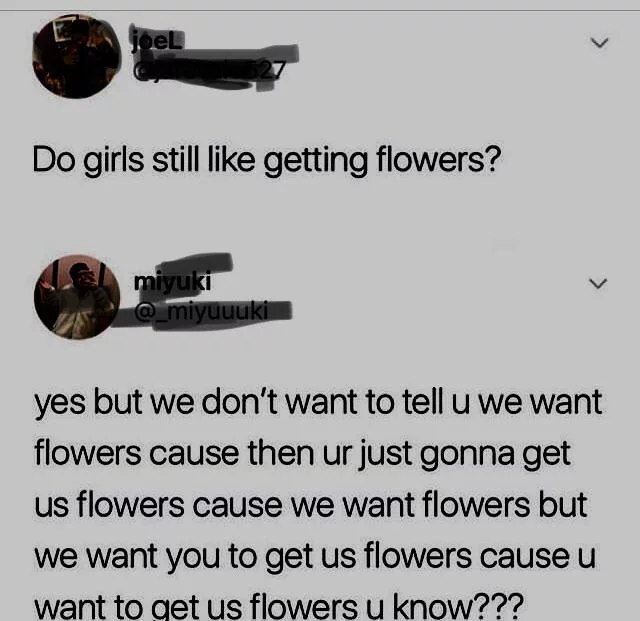Viewport: 640px width, 621px height.
Task: Click the joeL display name
Action: (157, 40)
